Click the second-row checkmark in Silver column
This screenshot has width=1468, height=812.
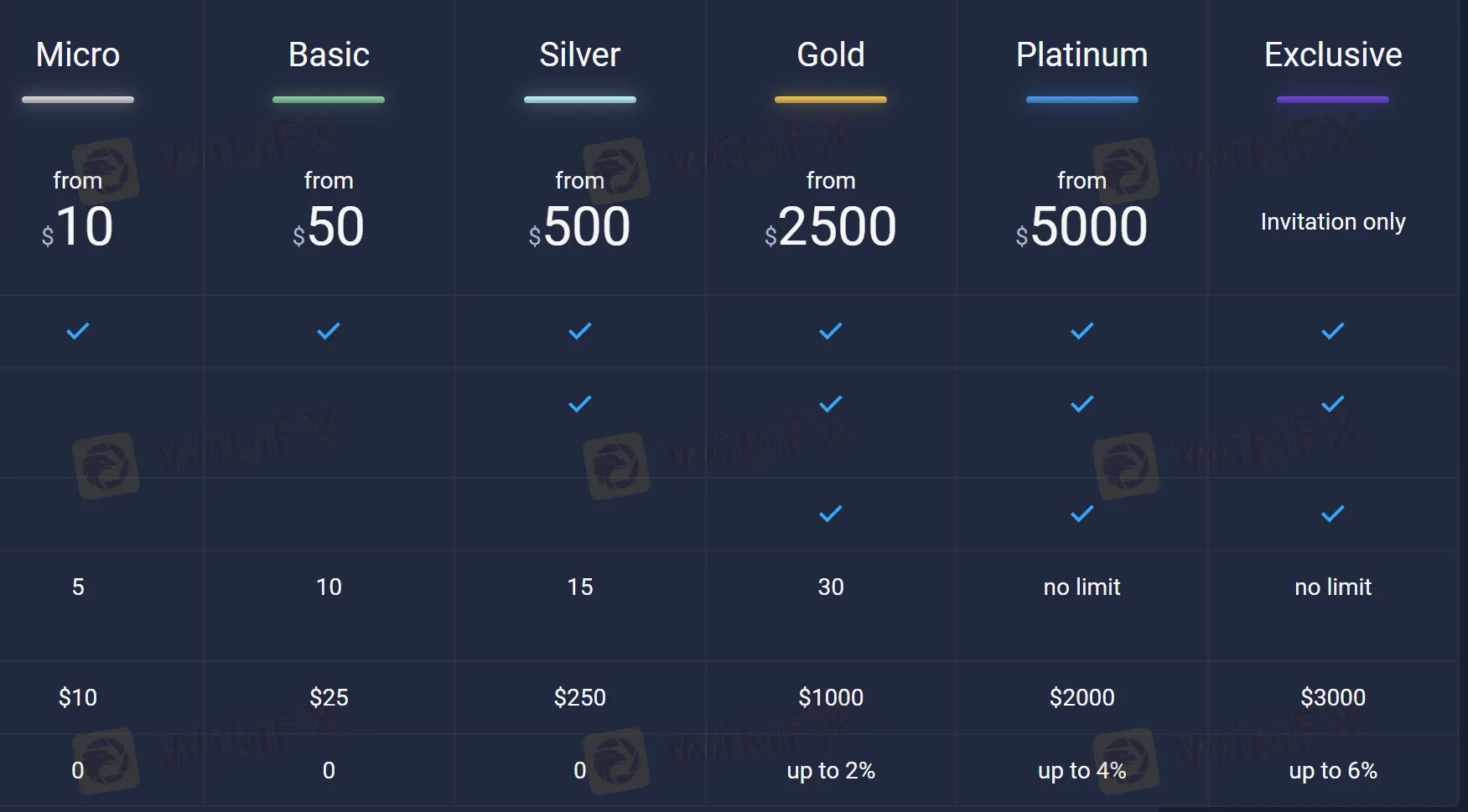(x=580, y=404)
